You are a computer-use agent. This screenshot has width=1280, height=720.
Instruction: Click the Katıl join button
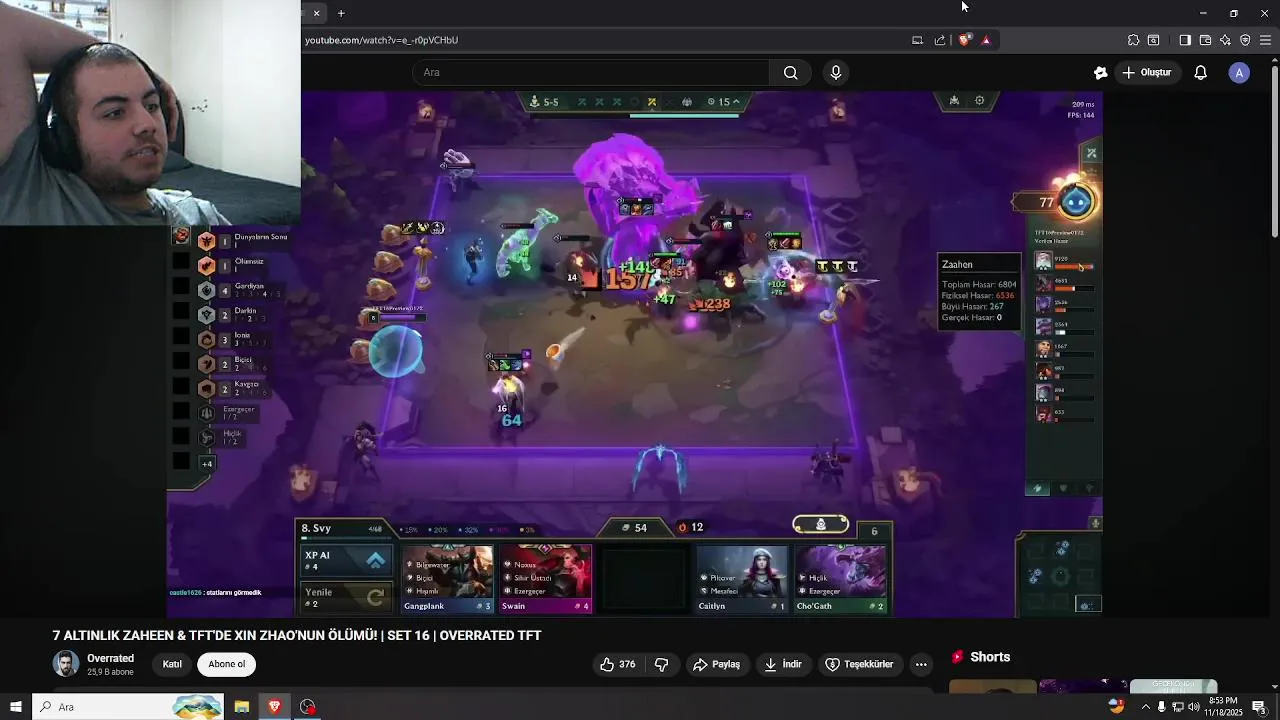click(x=172, y=664)
